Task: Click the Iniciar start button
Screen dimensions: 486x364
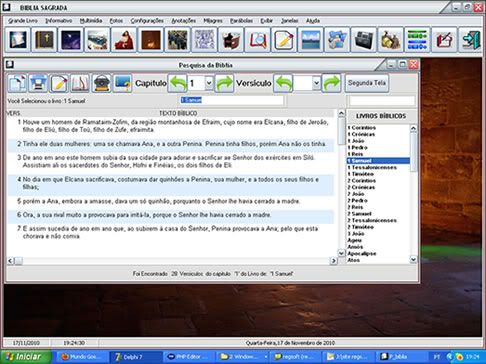Action: coord(26,357)
